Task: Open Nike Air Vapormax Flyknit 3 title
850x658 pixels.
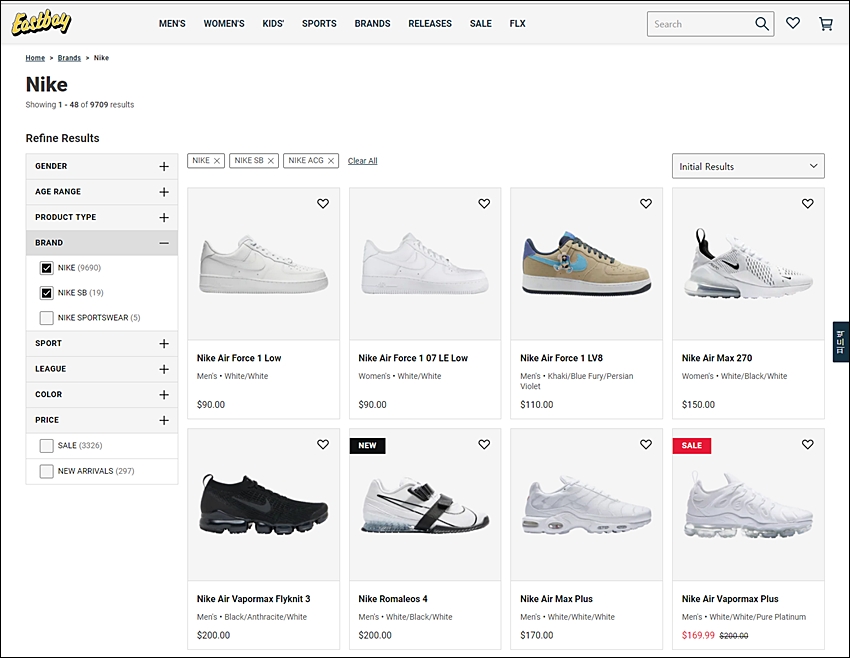Action: 254,599
